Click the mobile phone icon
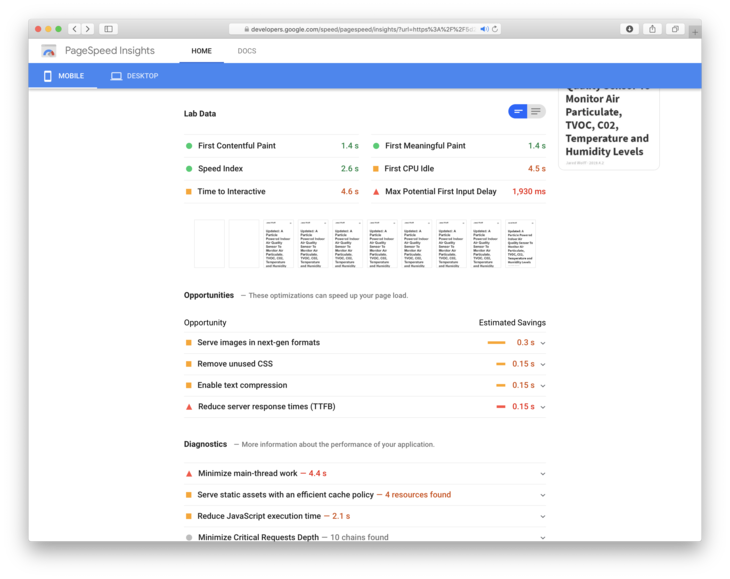 [x=47, y=76]
